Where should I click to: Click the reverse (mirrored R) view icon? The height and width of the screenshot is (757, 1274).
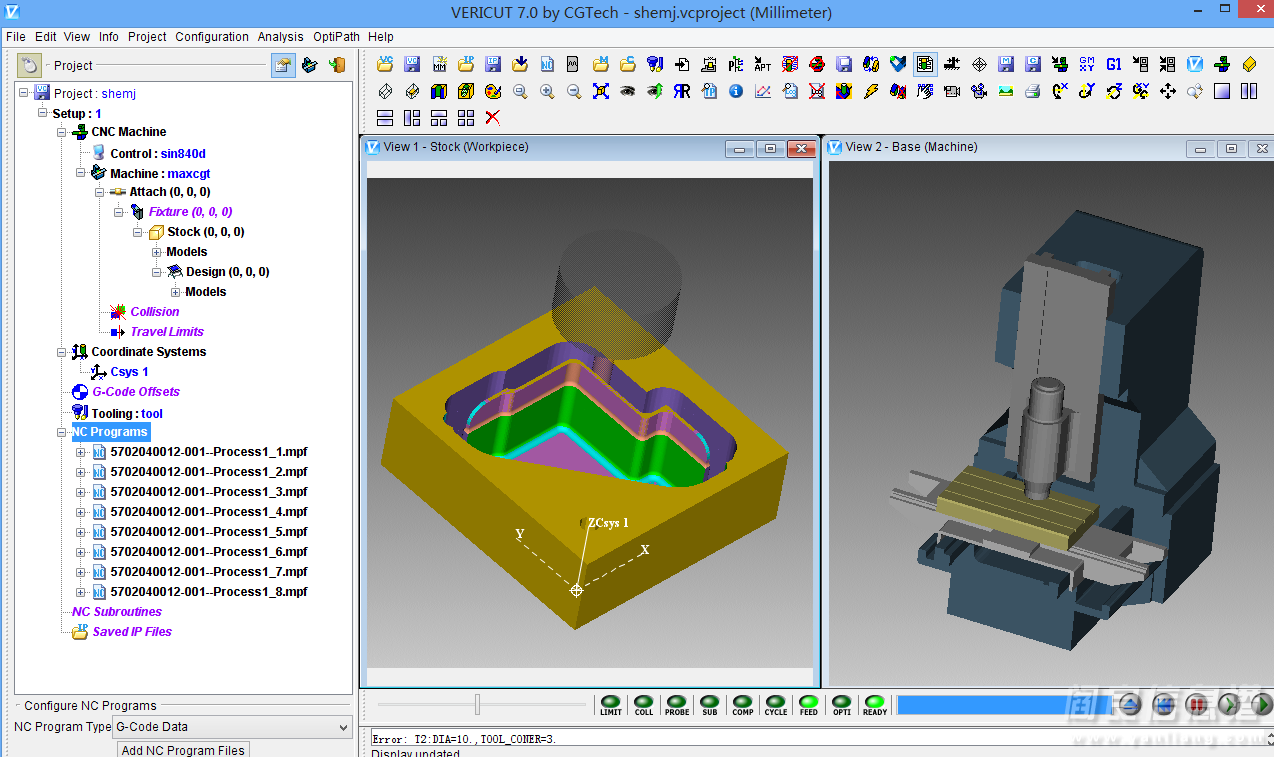(682, 91)
